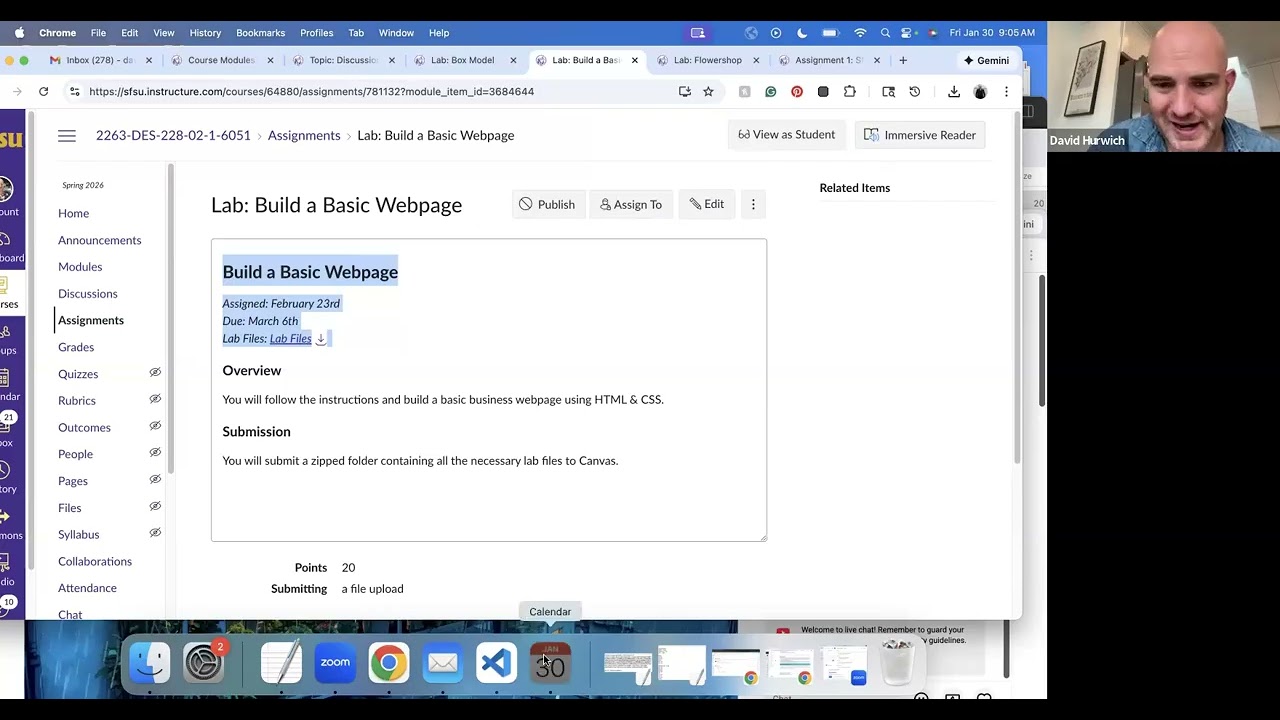Viewport: 1280px width, 720px height.
Task: Open the Profiles menu
Action: point(316,33)
